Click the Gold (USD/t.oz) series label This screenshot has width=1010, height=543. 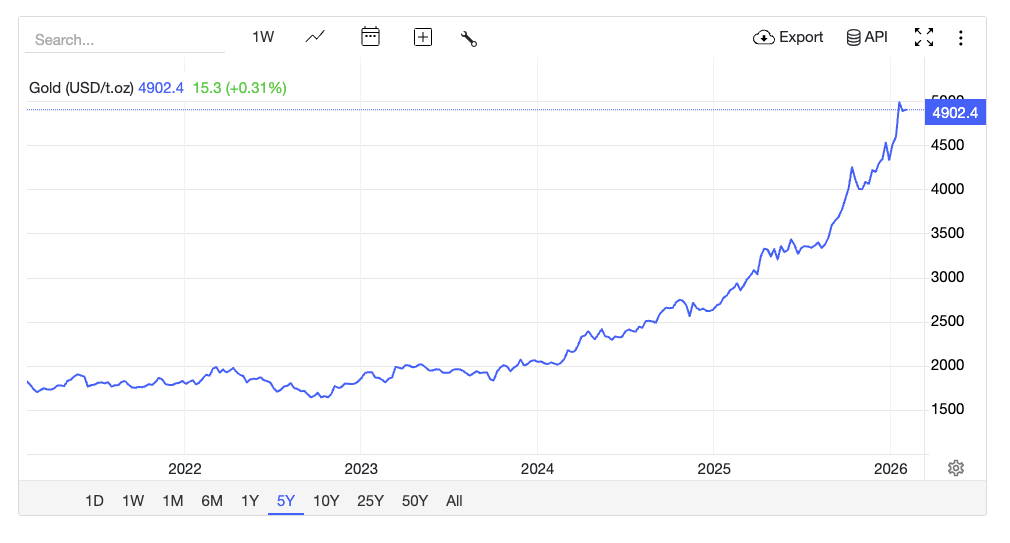81,88
